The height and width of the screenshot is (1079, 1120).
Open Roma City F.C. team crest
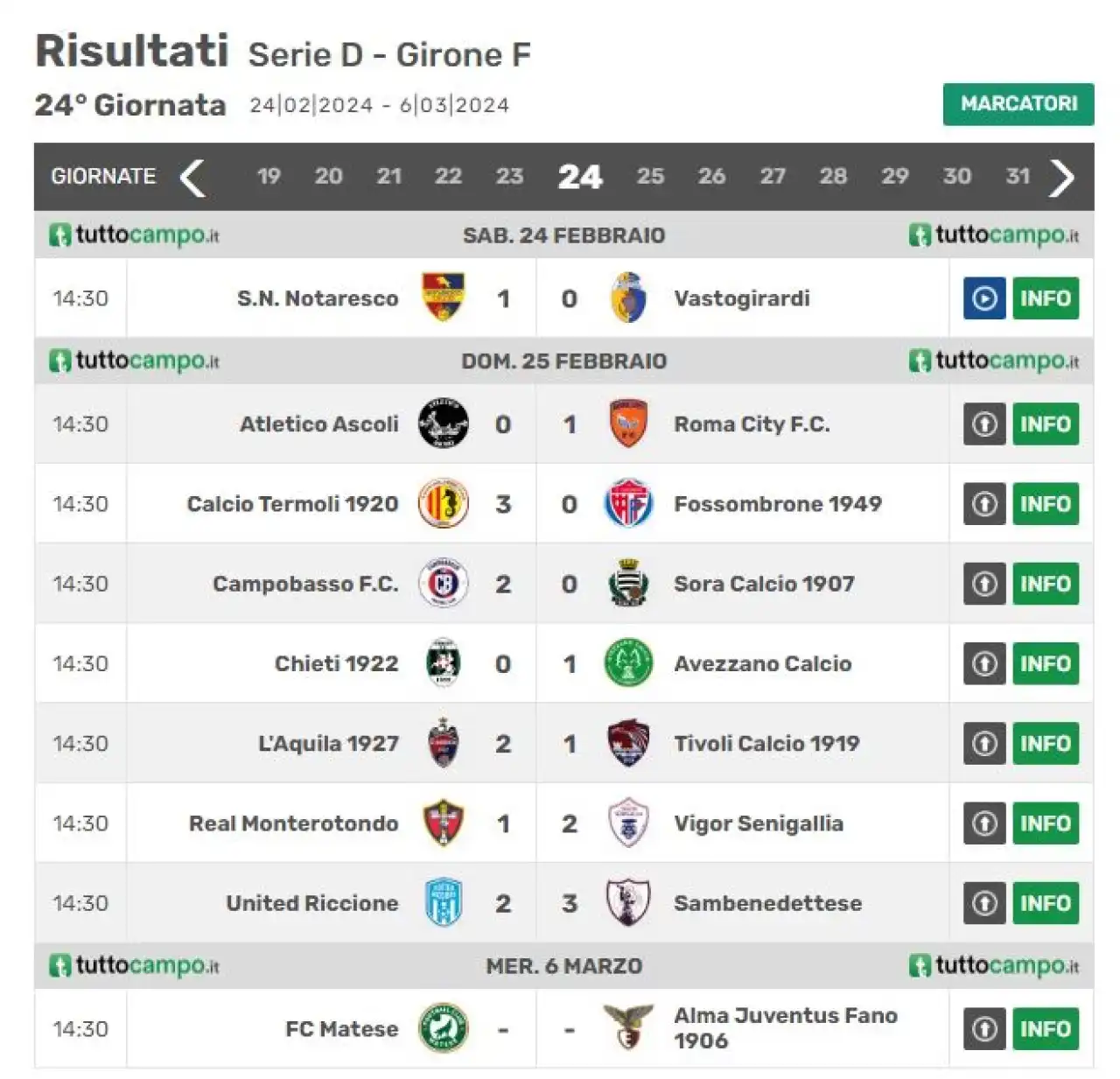628,424
